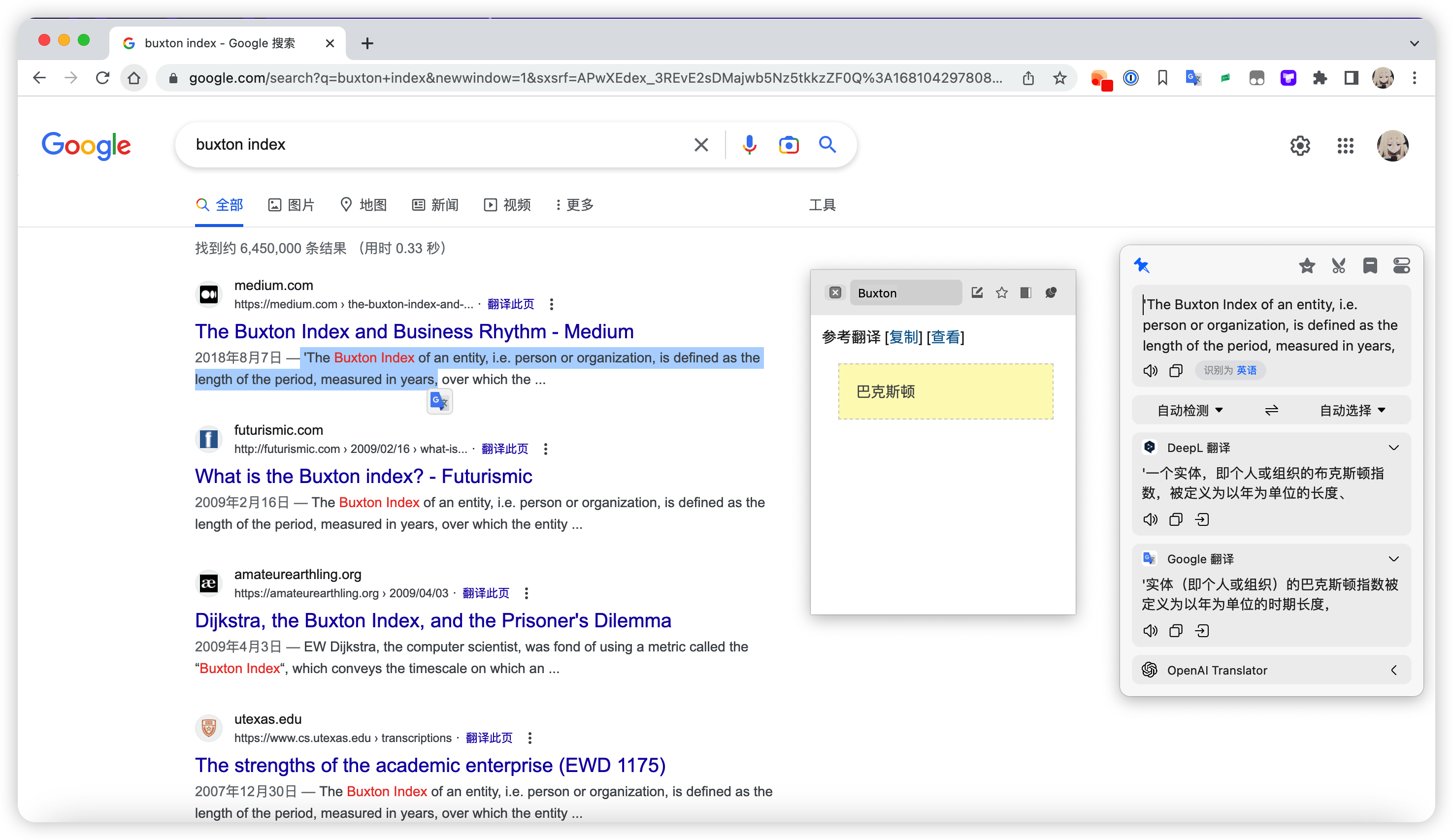
Task: Swap source and target languages
Action: point(1271,411)
